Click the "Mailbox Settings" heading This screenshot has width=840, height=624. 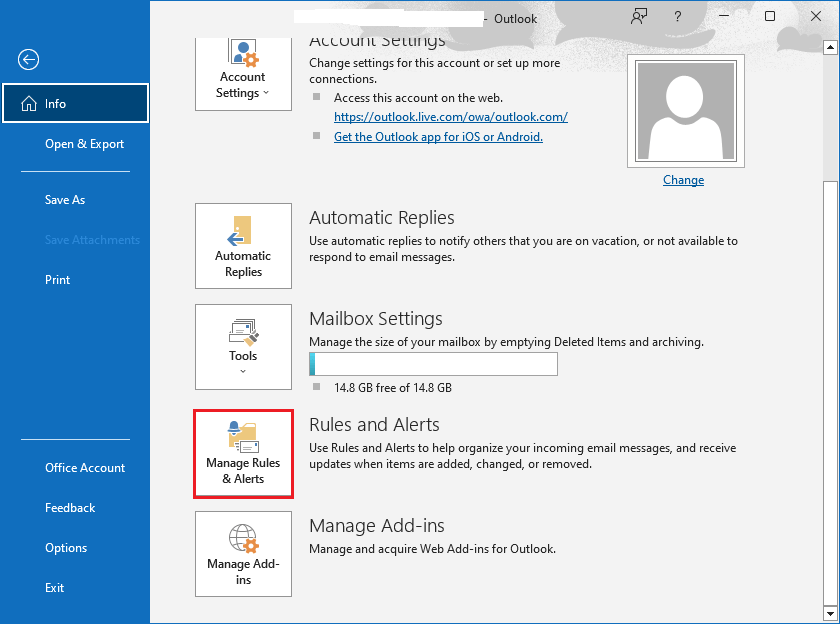tap(376, 319)
